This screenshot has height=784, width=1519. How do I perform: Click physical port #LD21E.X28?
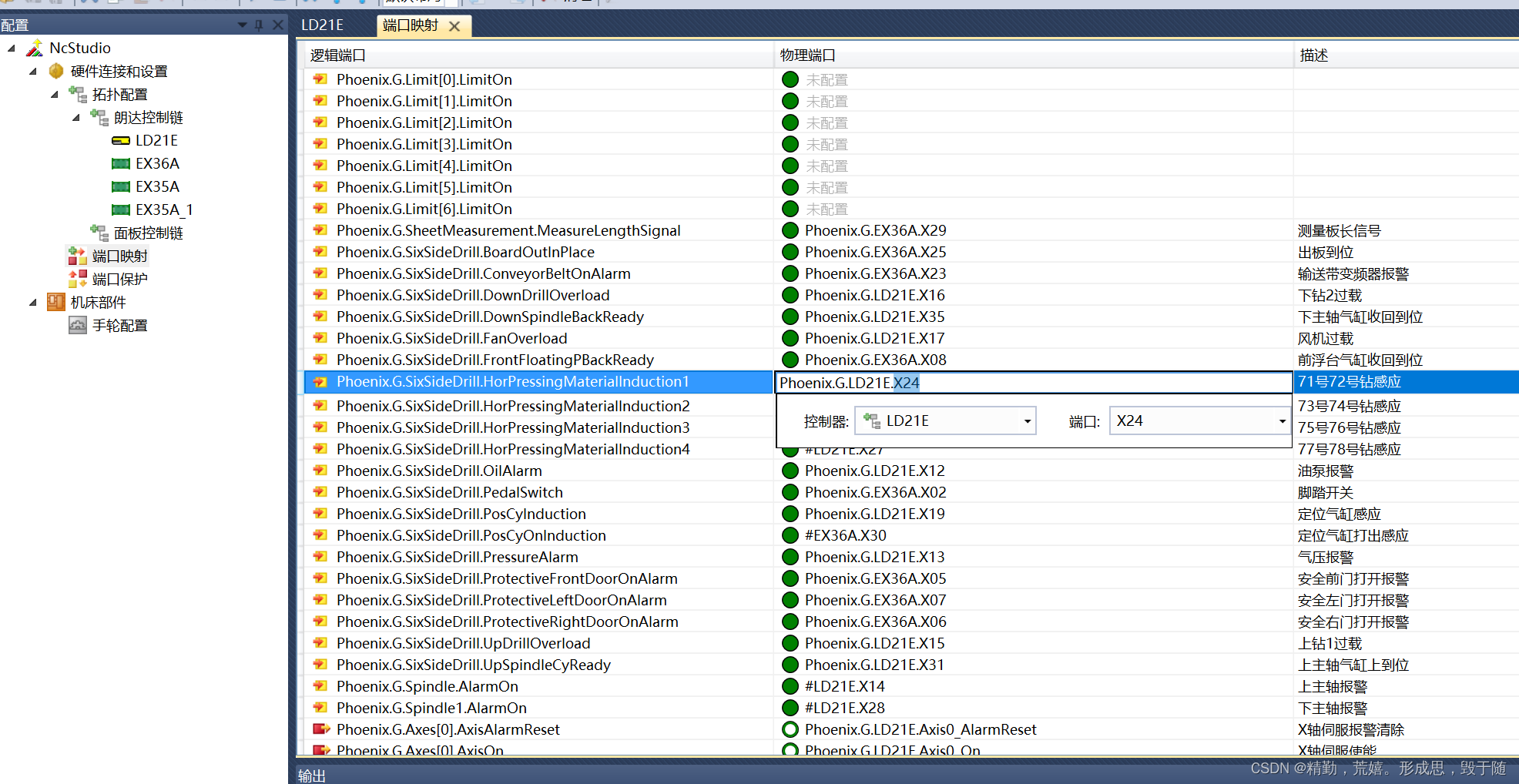click(x=845, y=708)
